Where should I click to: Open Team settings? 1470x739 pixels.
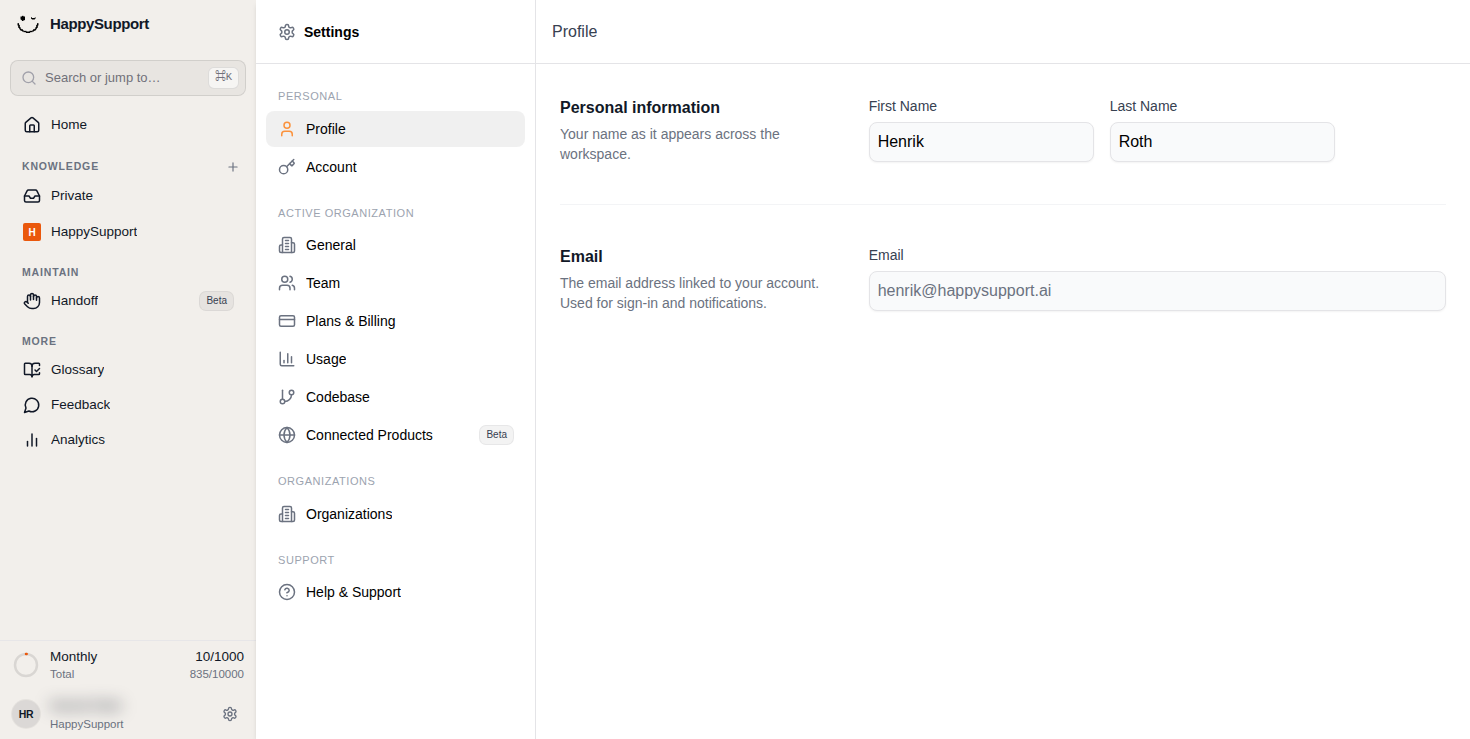click(x=395, y=283)
